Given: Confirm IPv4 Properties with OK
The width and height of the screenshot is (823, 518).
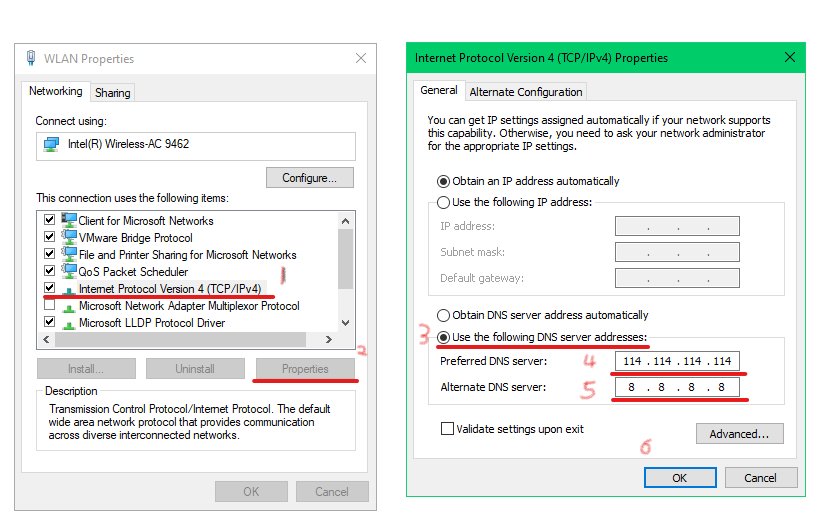Looking at the screenshot, I should [680, 478].
